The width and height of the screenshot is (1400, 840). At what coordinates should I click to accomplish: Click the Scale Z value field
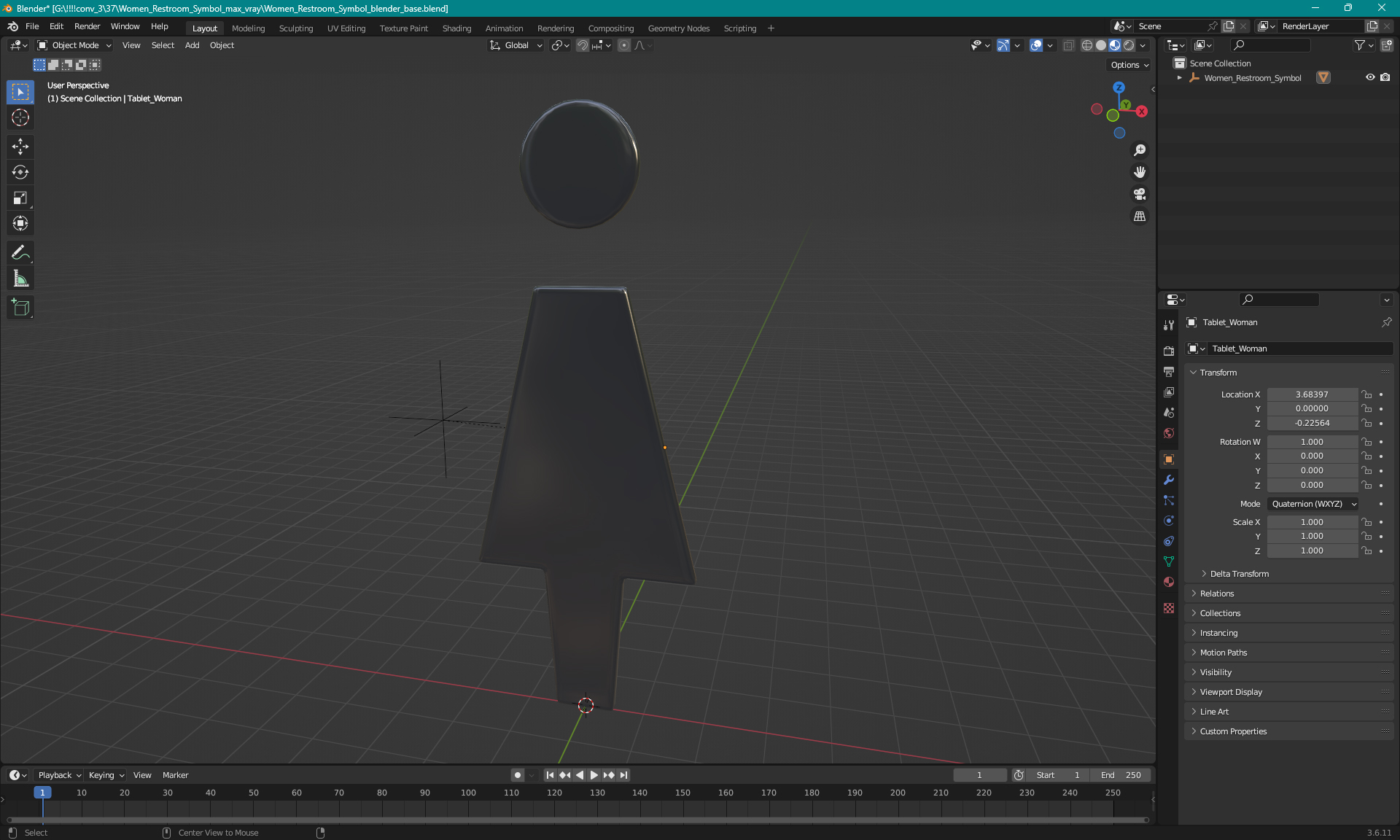[x=1312, y=551]
